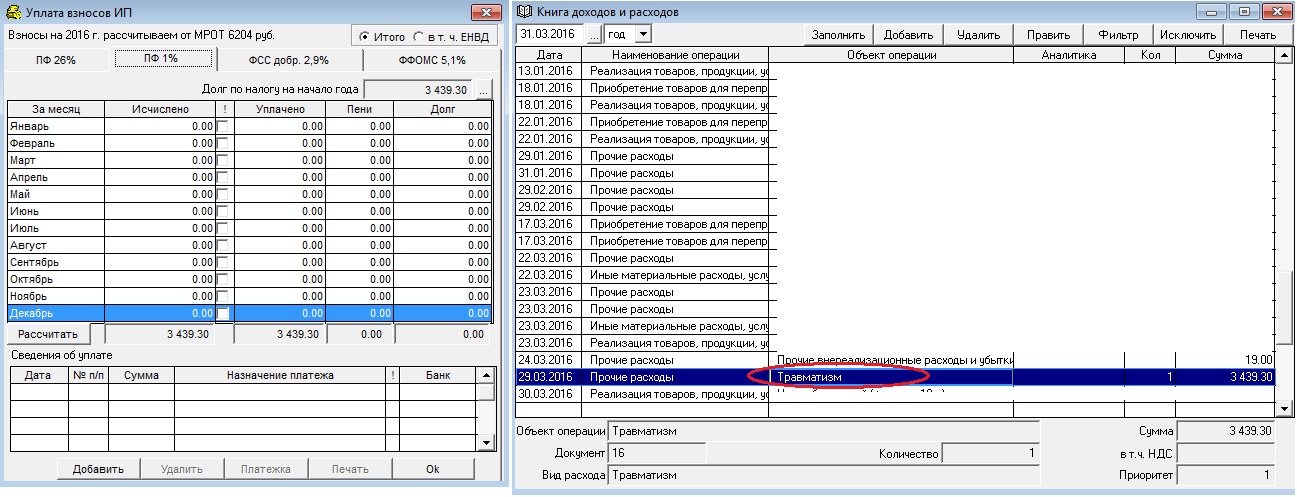The width and height of the screenshot is (1297, 497).
Task: Select the в т. ч. ЕНВД option
Action: (x=419, y=37)
